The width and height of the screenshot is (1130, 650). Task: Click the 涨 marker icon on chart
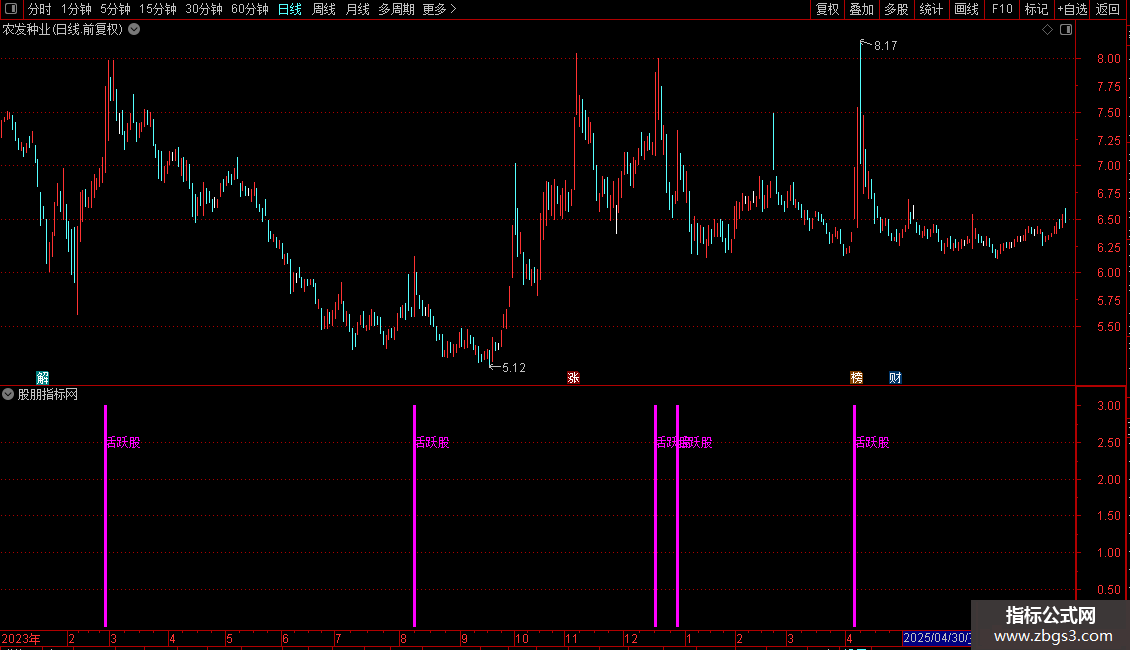point(573,378)
